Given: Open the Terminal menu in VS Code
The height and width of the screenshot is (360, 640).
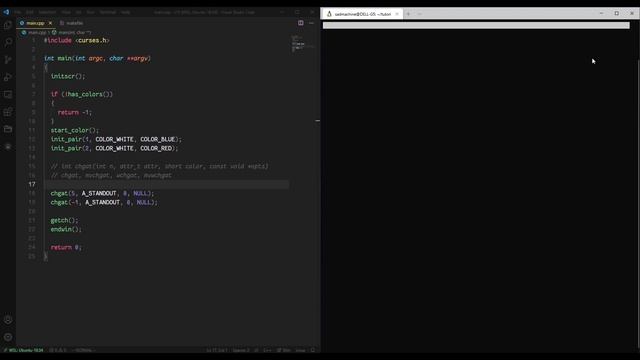Looking at the screenshot, I should [x=108, y=12].
